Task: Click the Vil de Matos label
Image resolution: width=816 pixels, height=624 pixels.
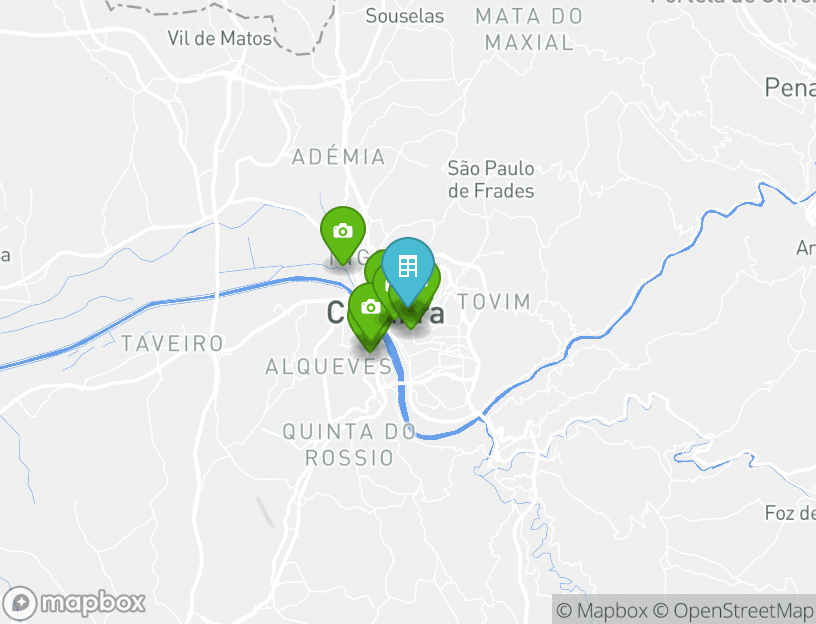Action: point(220,38)
